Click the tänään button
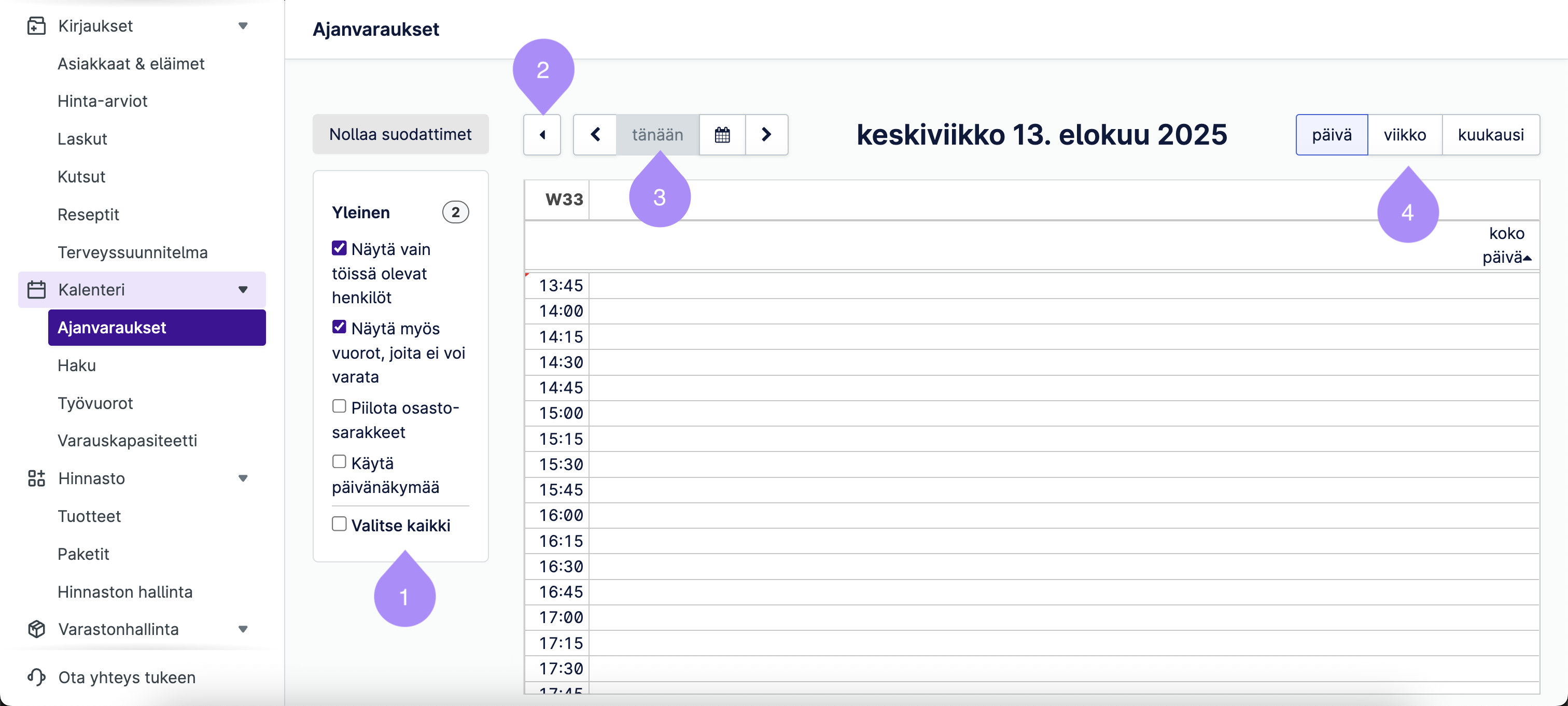Image resolution: width=1568 pixels, height=706 pixels. (x=657, y=134)
